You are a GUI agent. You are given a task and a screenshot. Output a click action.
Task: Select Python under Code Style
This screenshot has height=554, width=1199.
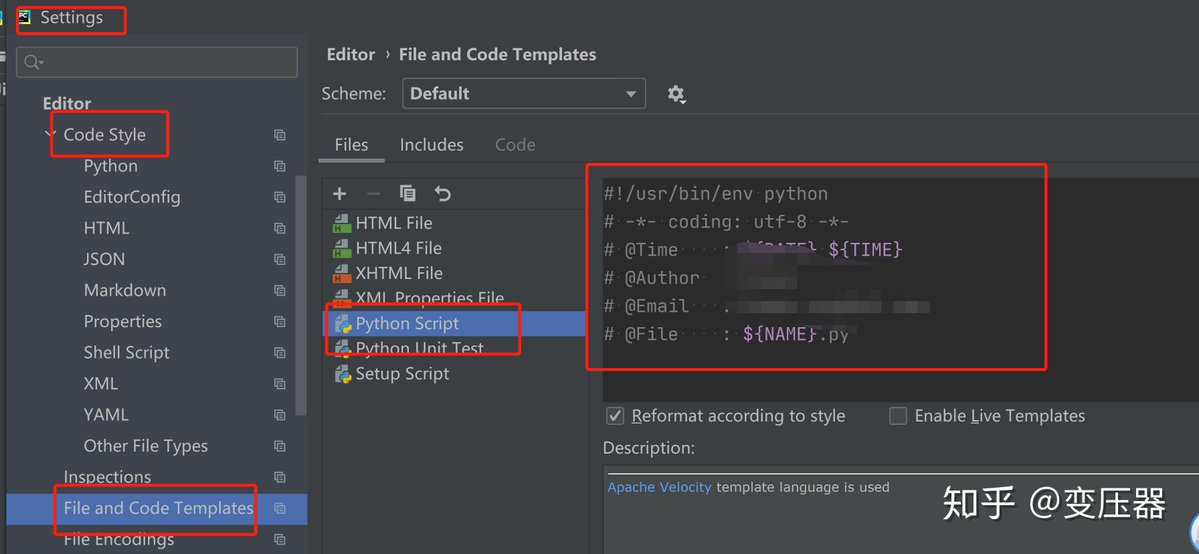[x=111, y=166]
